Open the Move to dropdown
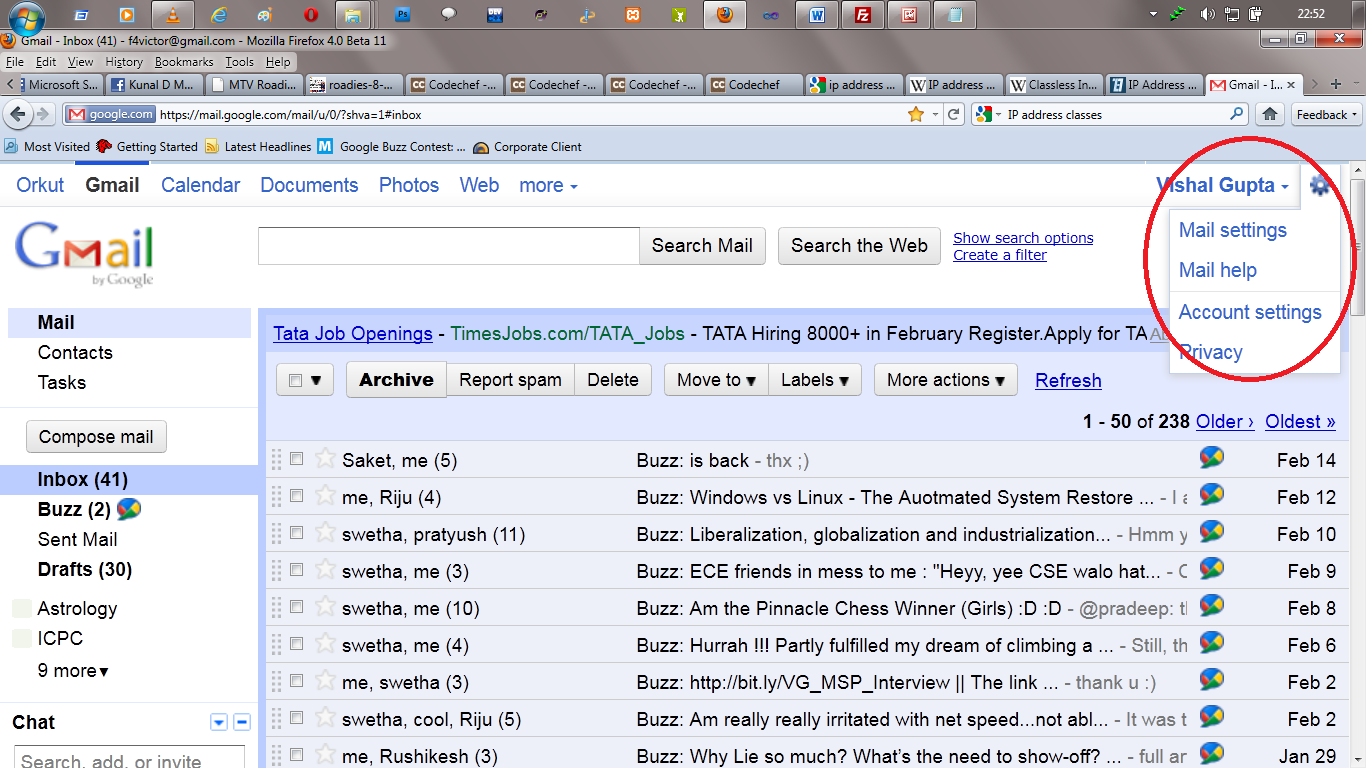The width and height of the screenshot is (1366, 768). pyautogui.click(x=715, y=380)
